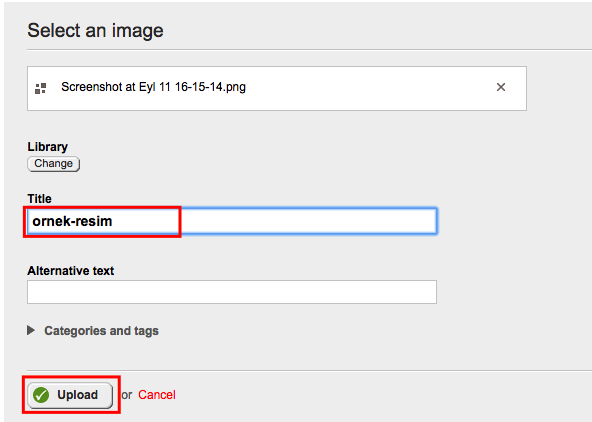This screenshot has height=422, width=592.
Task: Focus the Title input field
Action: tap(232, 221)
